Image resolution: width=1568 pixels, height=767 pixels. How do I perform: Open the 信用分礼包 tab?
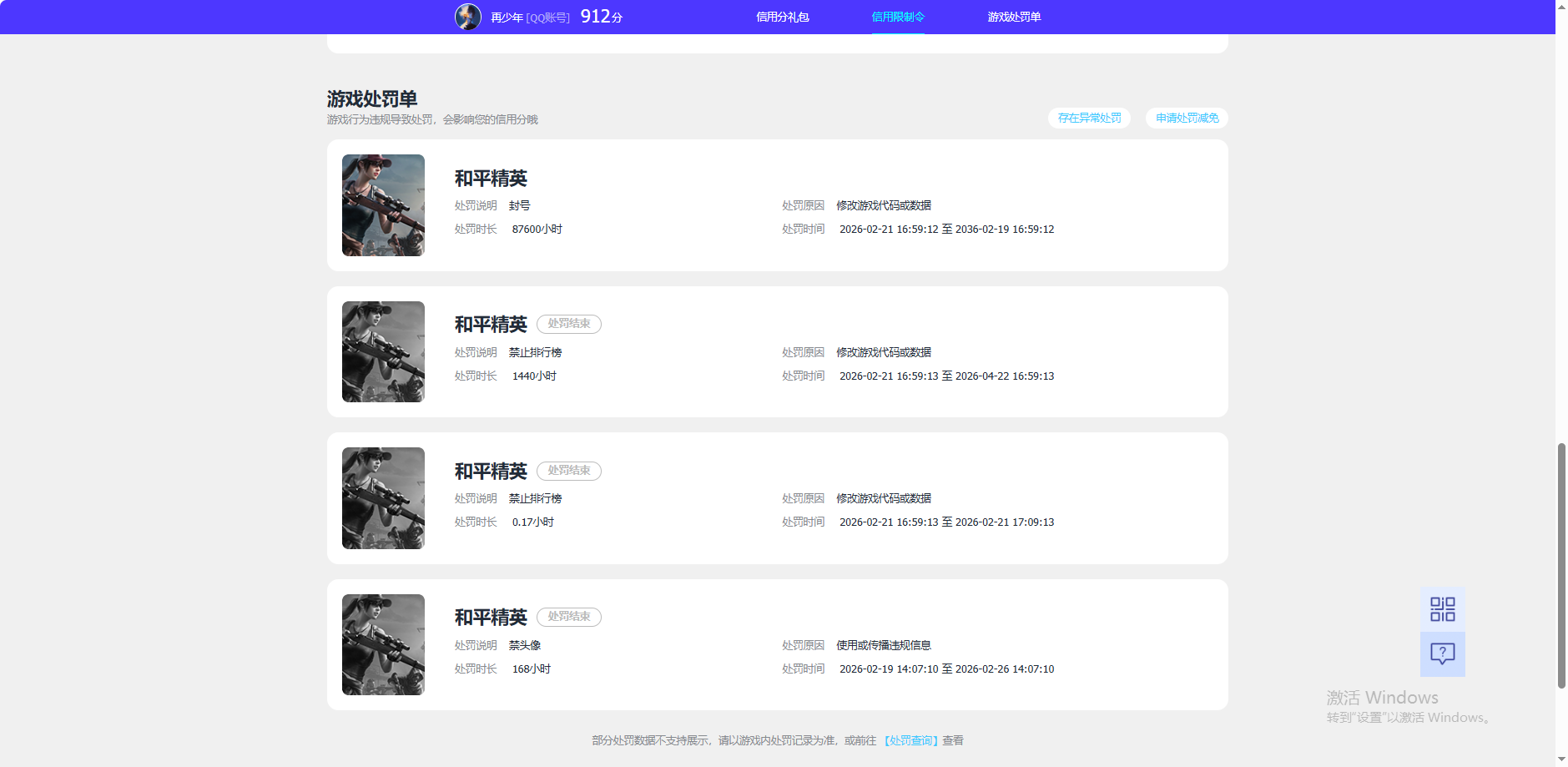tap(782, 17)
